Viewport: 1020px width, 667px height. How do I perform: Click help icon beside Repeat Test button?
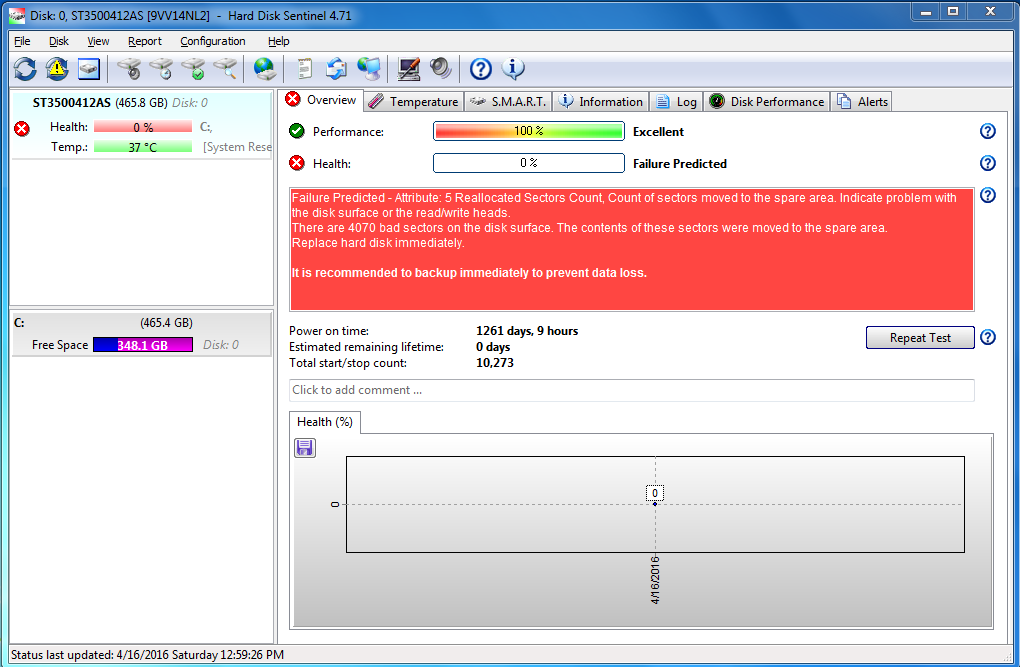click(x=987, y=337)
